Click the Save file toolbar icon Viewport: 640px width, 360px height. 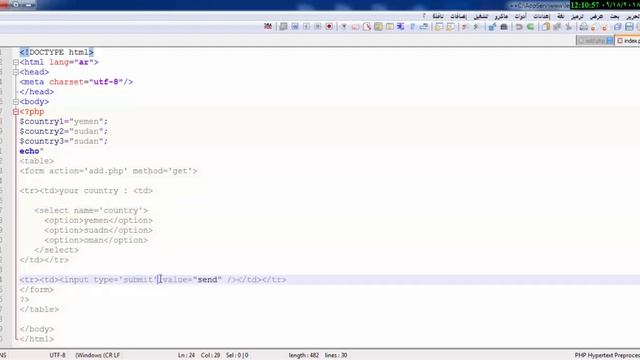[629, 27]
